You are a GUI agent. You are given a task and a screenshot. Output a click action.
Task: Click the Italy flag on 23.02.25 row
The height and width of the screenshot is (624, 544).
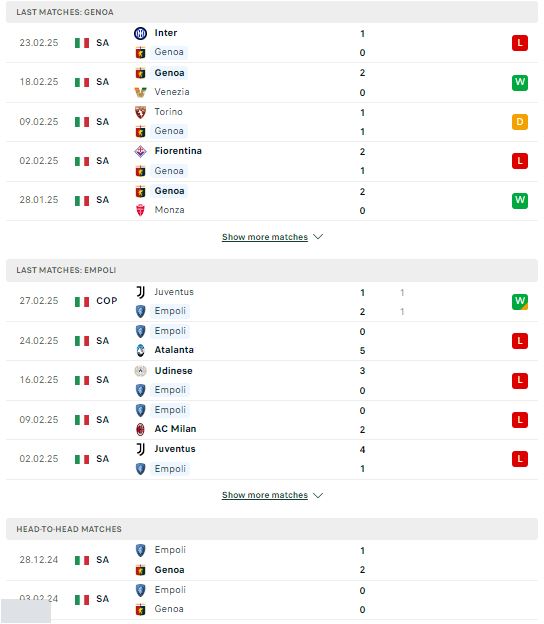pyautogui.click(x=82, y=43)
